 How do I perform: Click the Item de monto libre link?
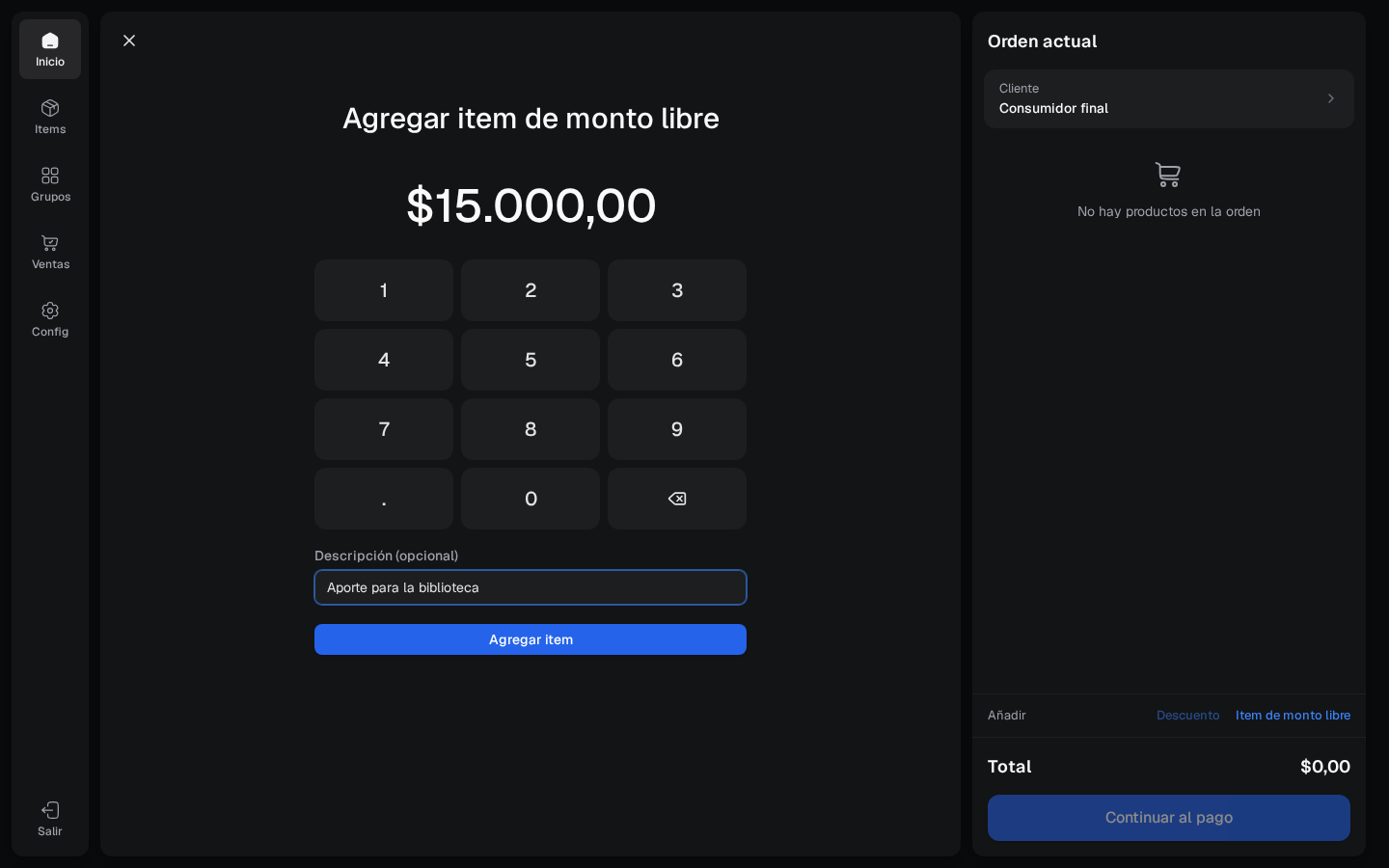pos(1293,716)
